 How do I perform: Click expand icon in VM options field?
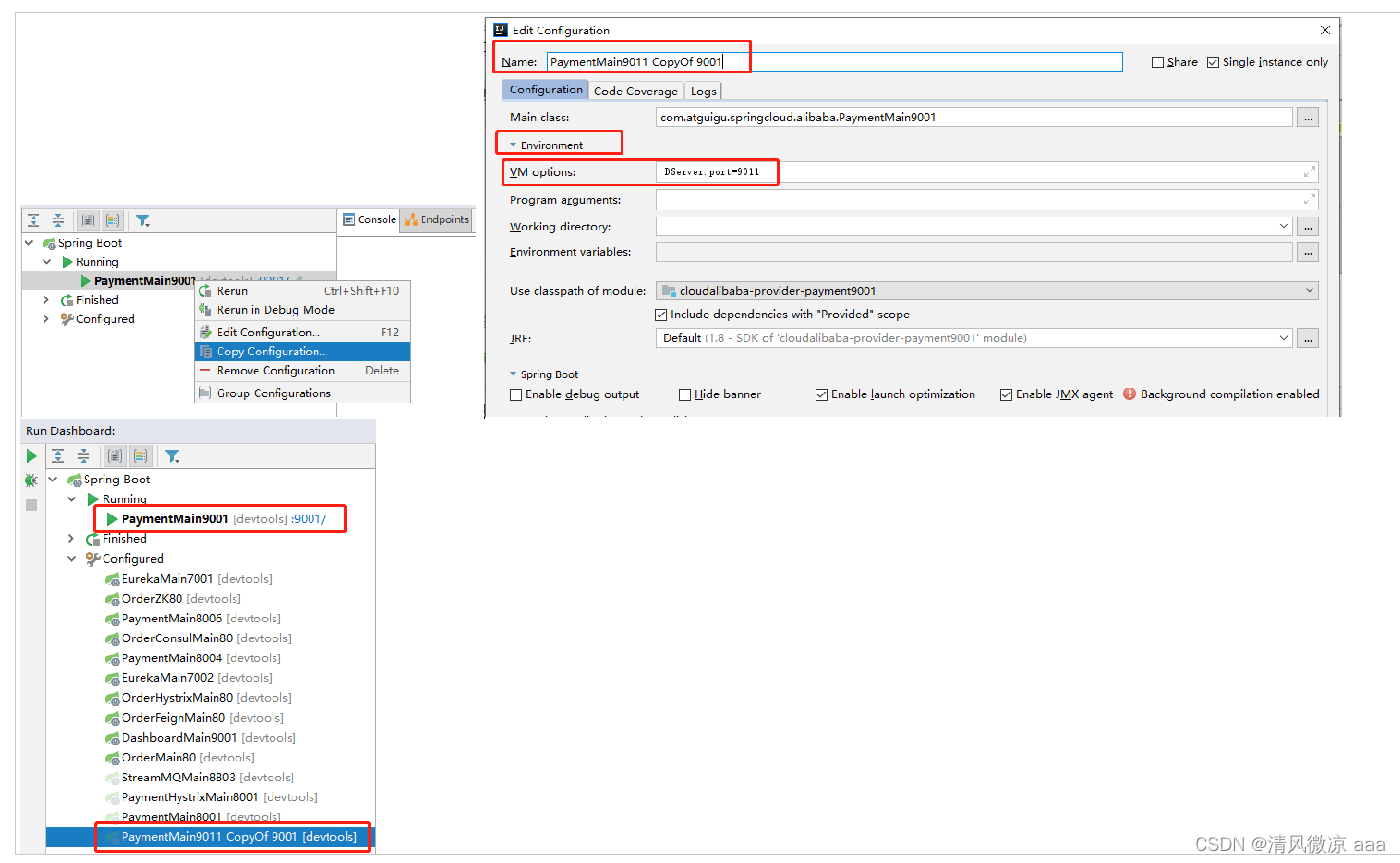tap(1309, 172)
